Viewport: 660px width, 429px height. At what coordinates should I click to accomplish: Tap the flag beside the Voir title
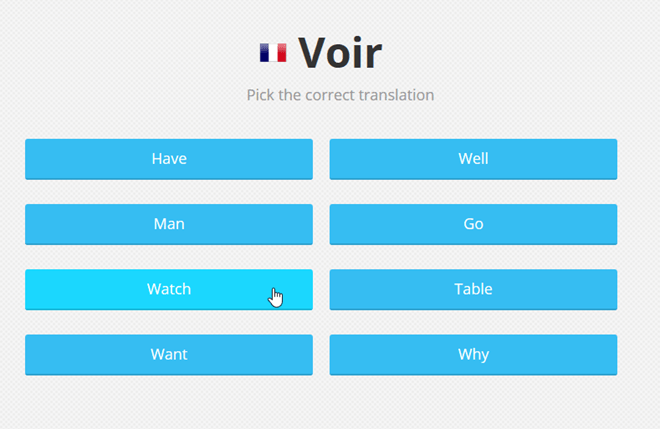[272, 52]
